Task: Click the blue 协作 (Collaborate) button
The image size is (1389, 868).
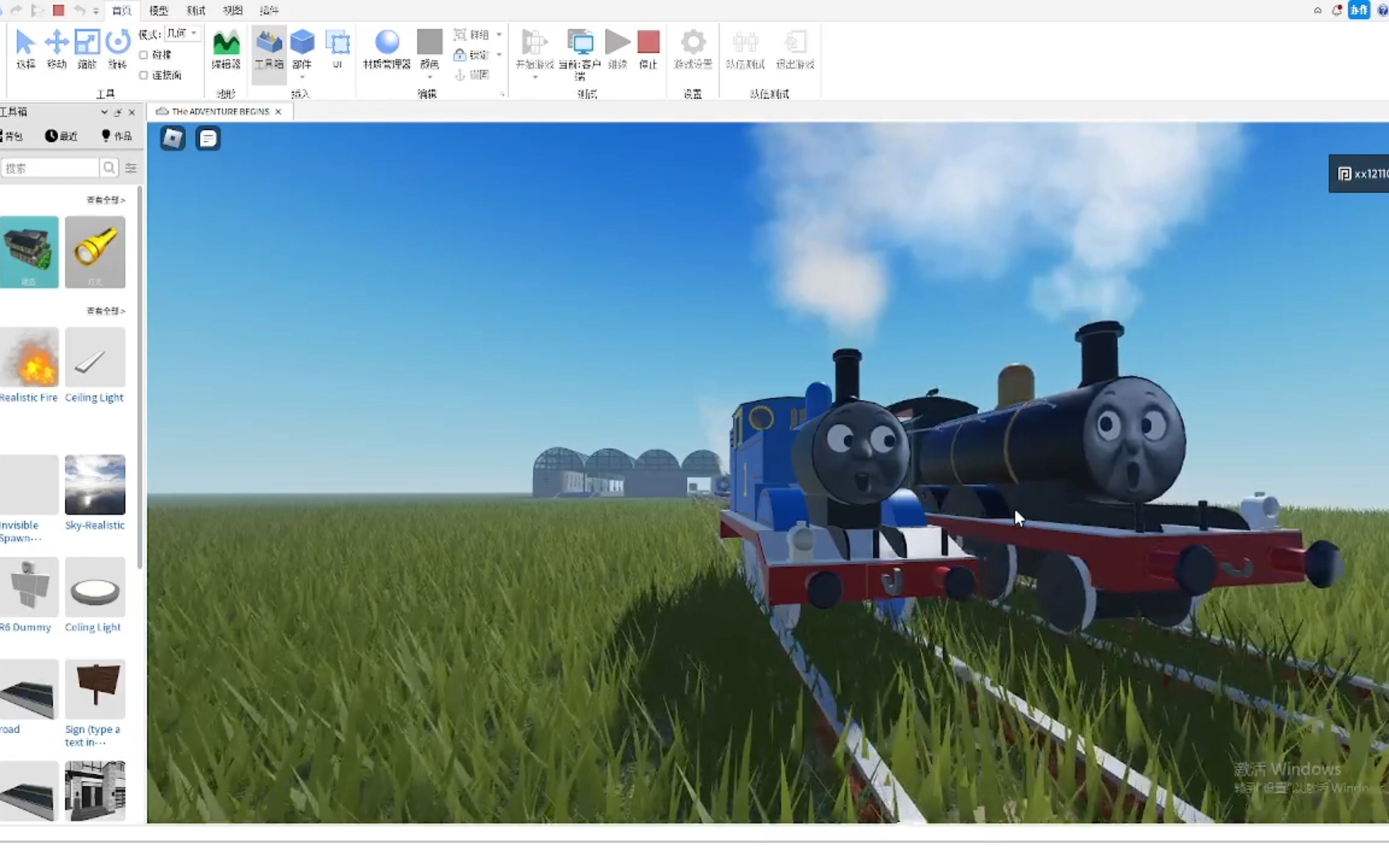Action: coord(1358,10)
